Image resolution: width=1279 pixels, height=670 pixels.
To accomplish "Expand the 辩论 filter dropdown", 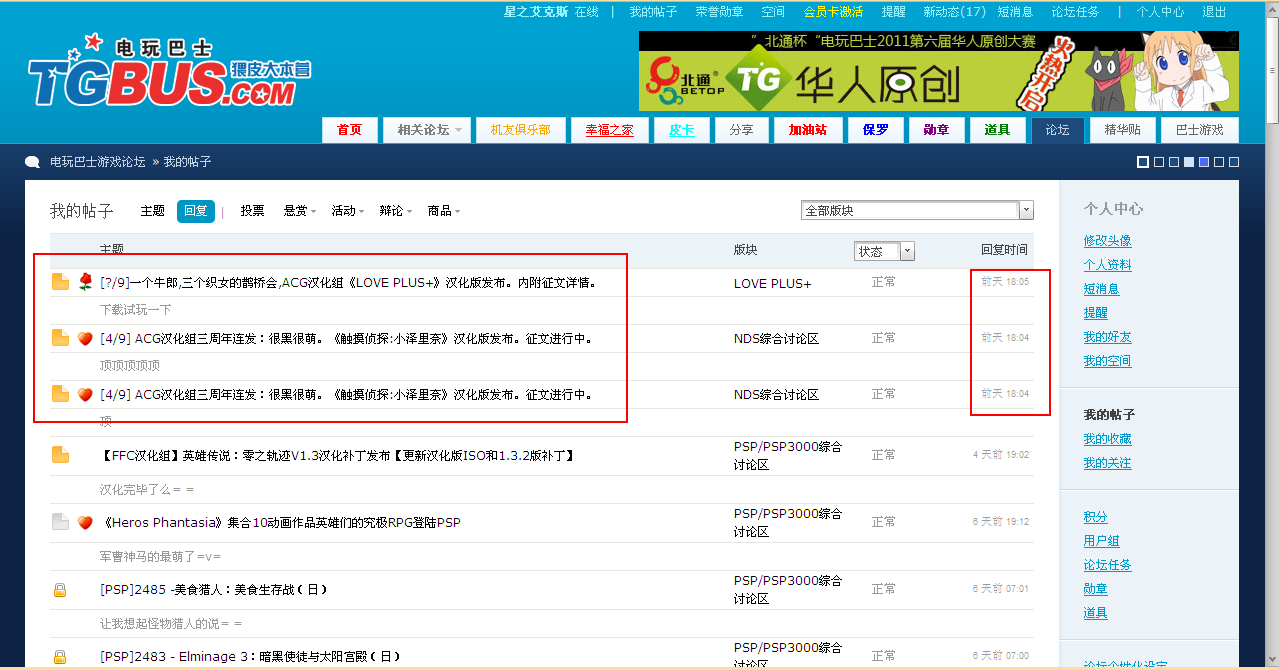I will pyautogui.click(x=395, y=211).
